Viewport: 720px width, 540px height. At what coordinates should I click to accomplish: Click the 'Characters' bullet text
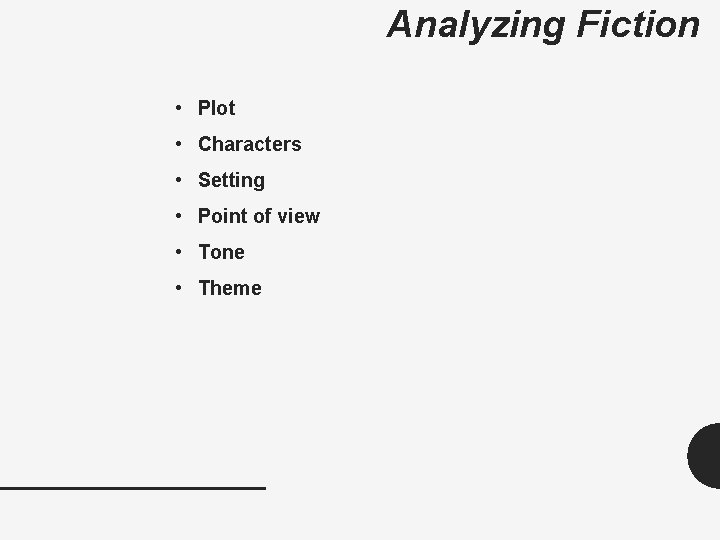(250, 144)
